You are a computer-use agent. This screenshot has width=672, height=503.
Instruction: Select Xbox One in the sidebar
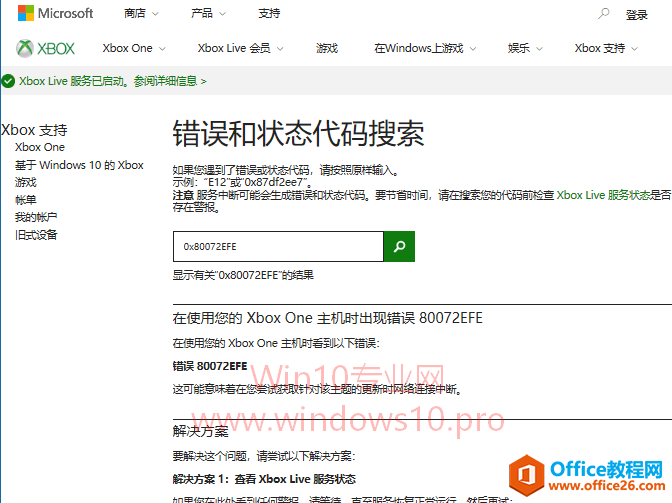[x=40, y=147]
